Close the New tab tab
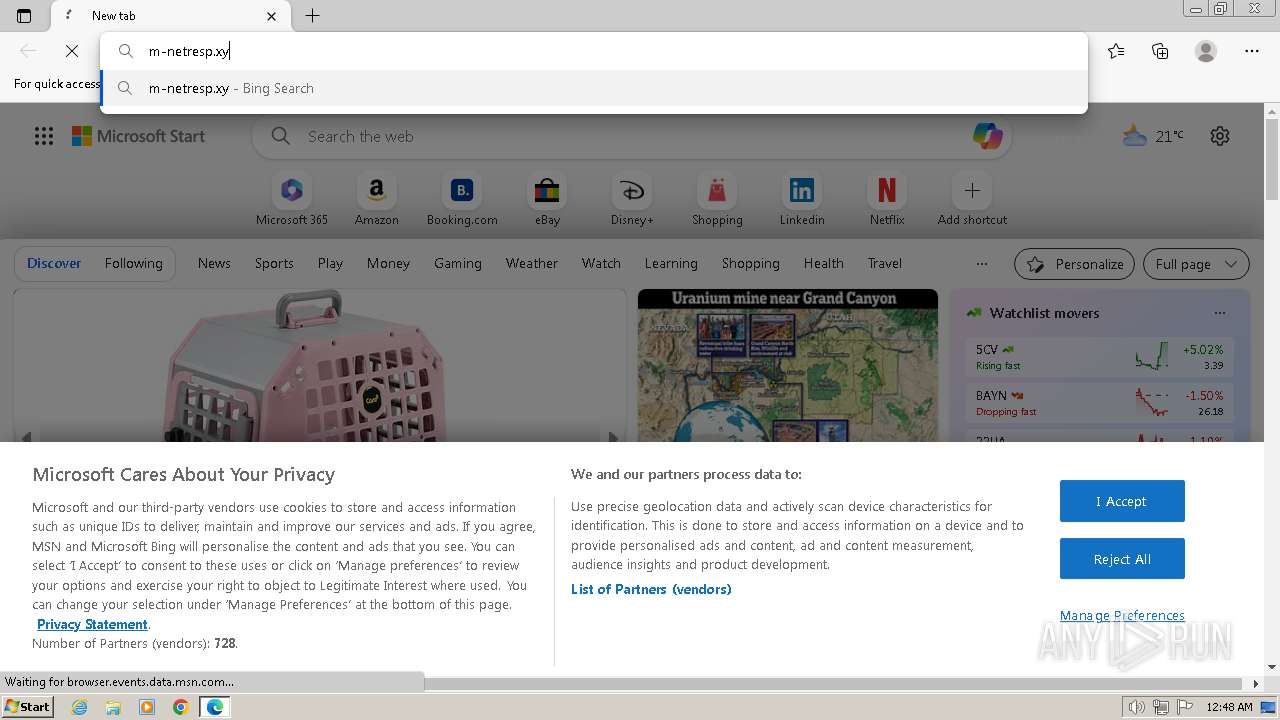This screenshot has height=720, width=1280. (271, 16)
